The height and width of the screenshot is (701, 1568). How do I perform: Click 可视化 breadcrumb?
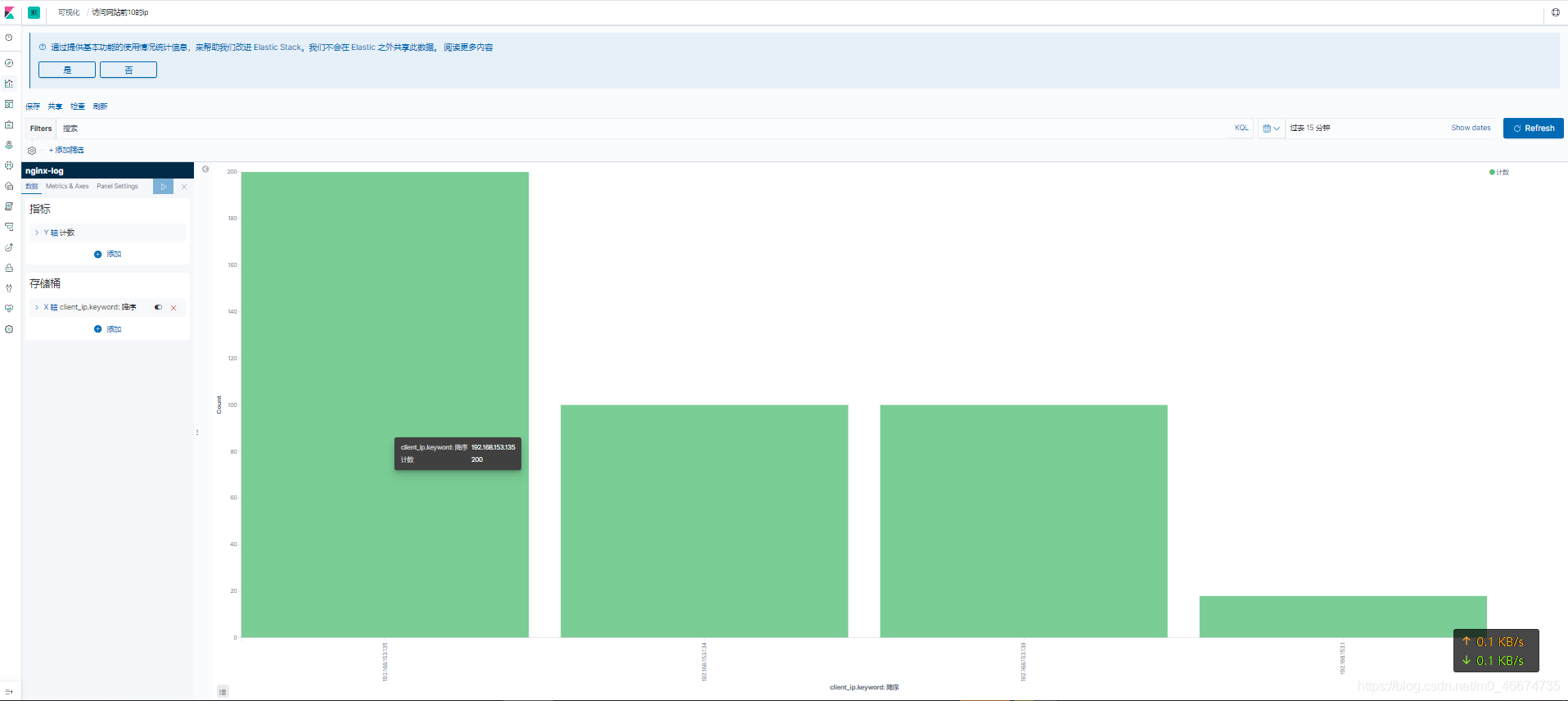pyautogui.click(x=69, y=13)
